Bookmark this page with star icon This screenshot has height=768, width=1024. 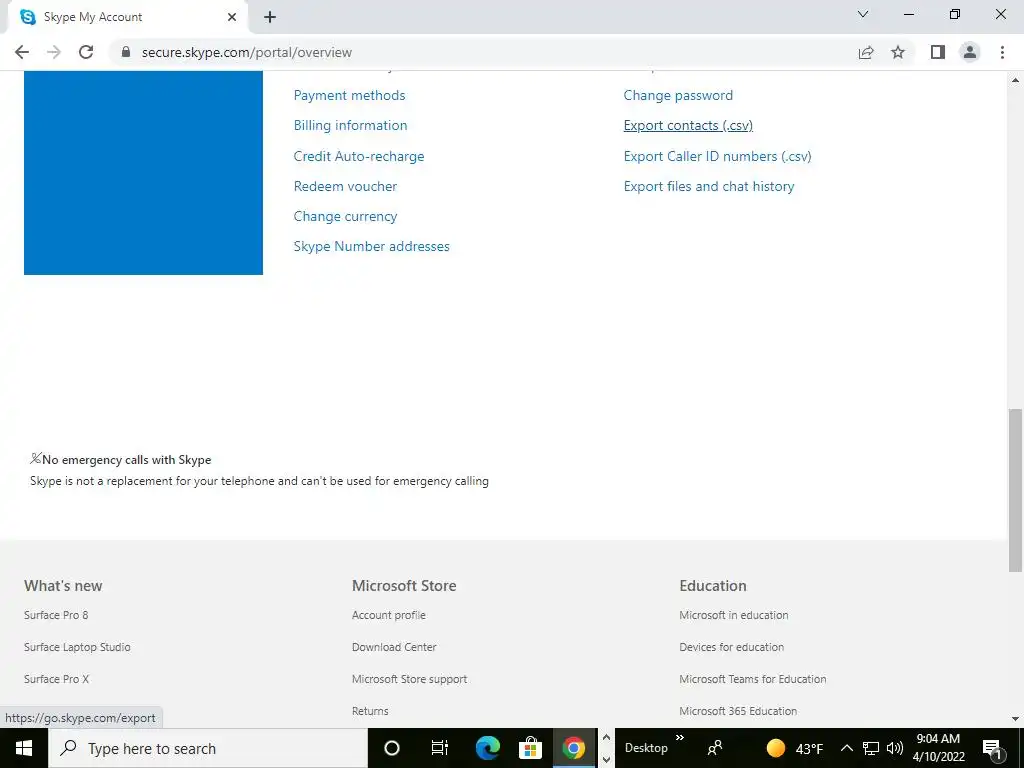898,52
